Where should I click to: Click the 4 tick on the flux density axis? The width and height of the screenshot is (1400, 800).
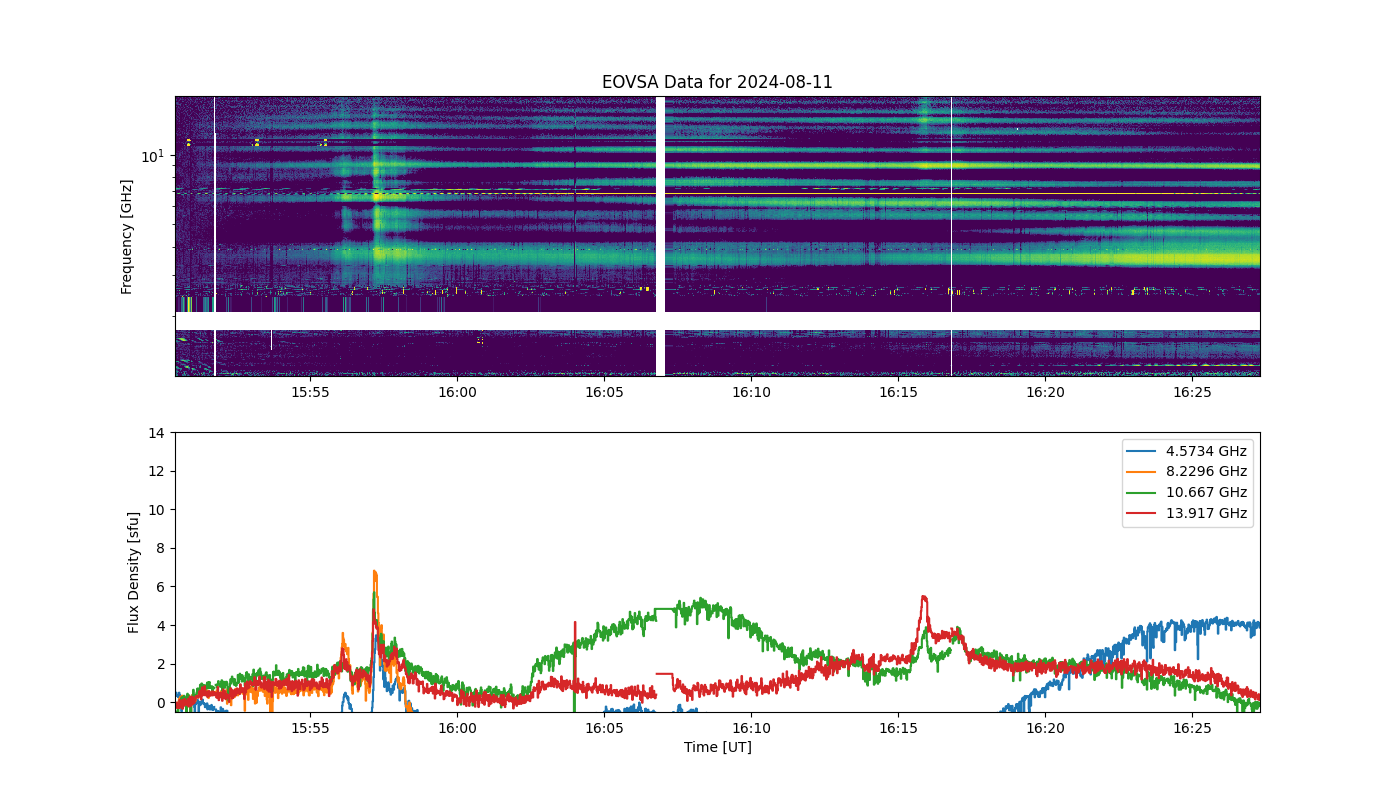(x=161, y=626)
